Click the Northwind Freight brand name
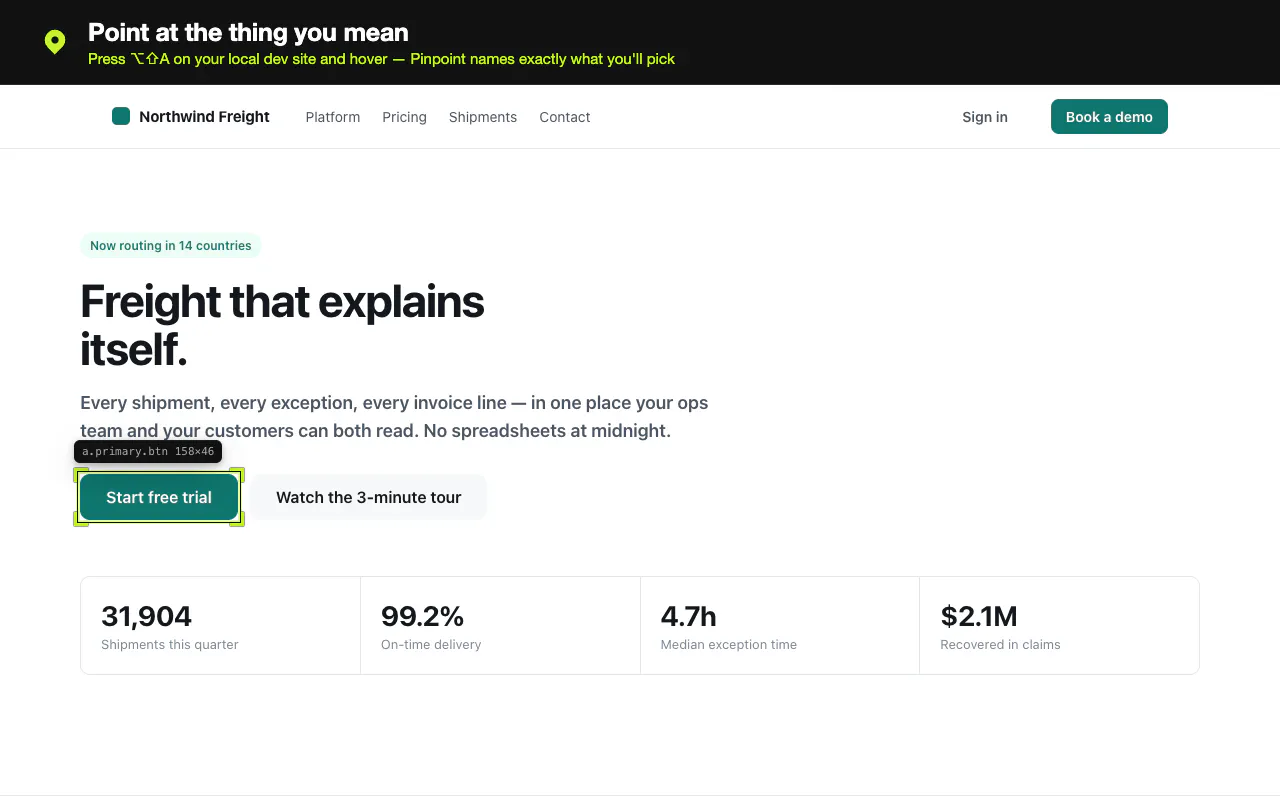Viewport: 1280px width, 800px height. click(204, 117)
